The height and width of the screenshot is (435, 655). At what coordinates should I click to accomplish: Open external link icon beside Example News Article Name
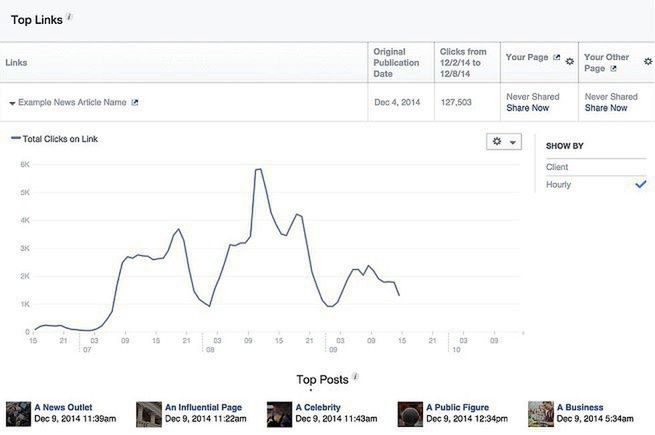pos(135,102)
